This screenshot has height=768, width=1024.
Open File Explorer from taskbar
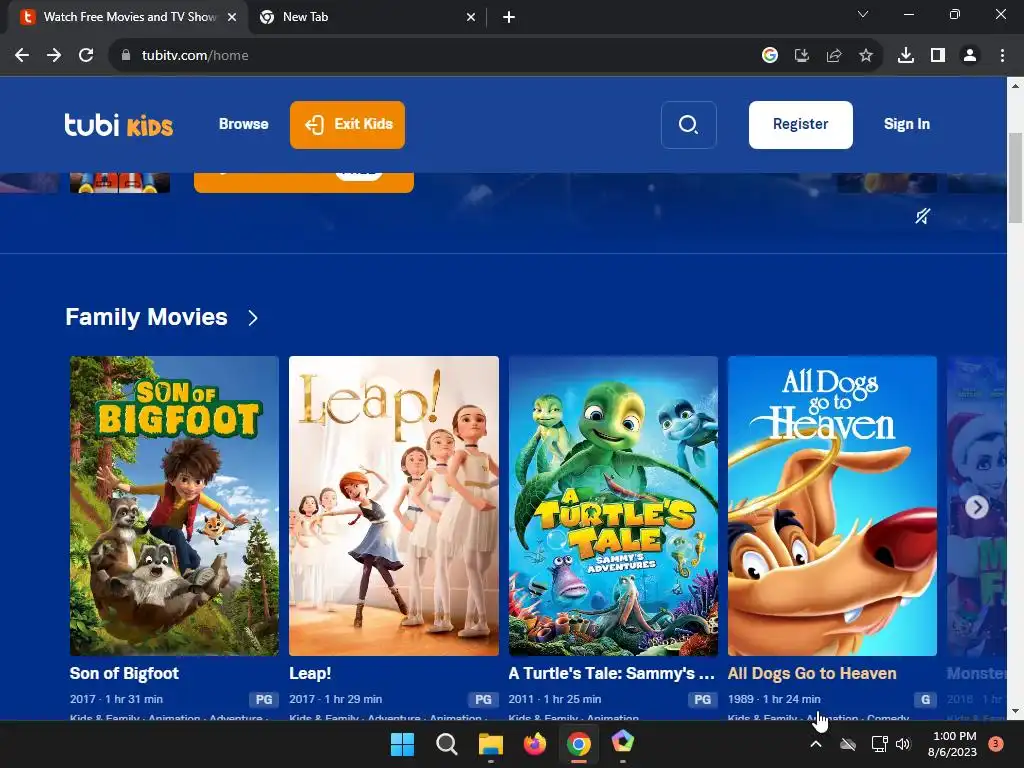coord(490,744)
